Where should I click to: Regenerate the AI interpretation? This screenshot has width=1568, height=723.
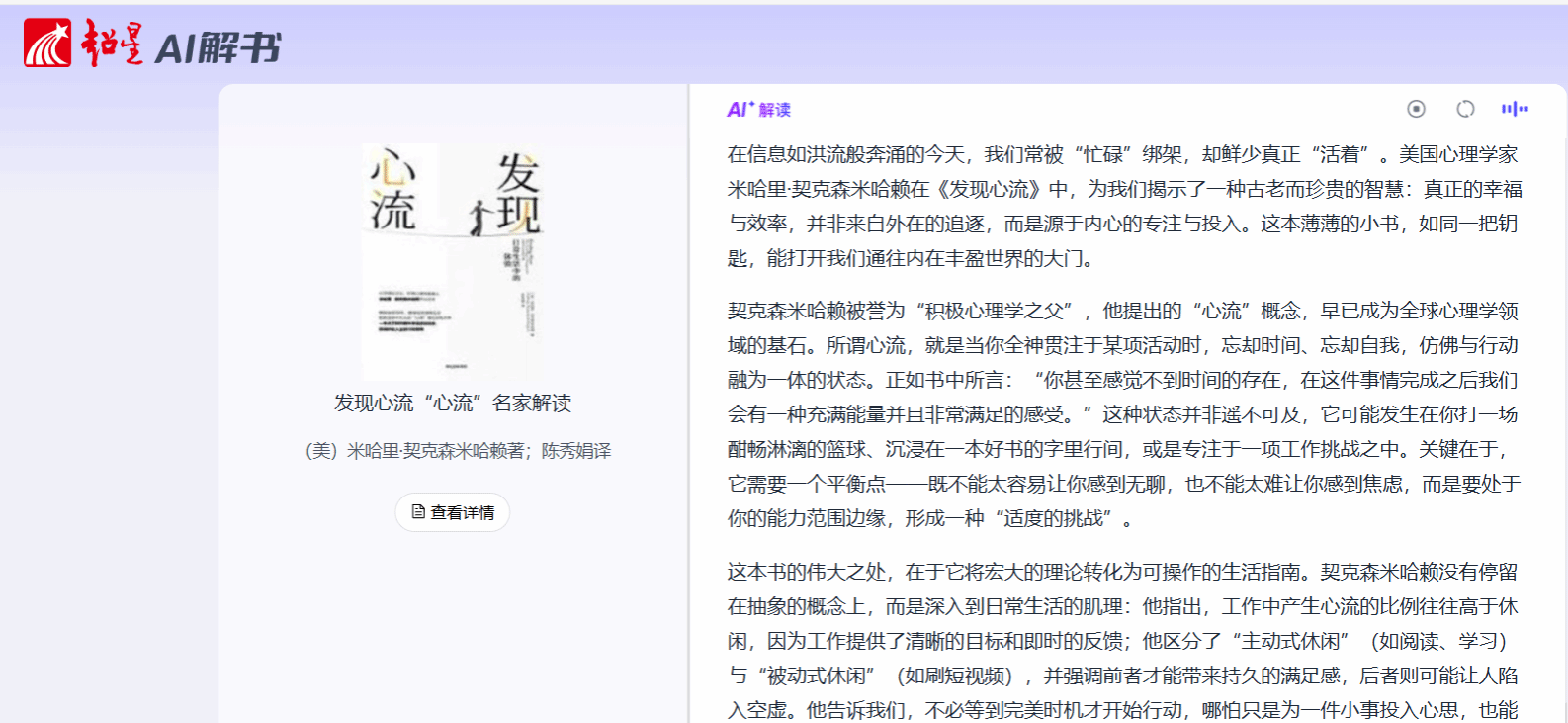tap(1465, 109)
